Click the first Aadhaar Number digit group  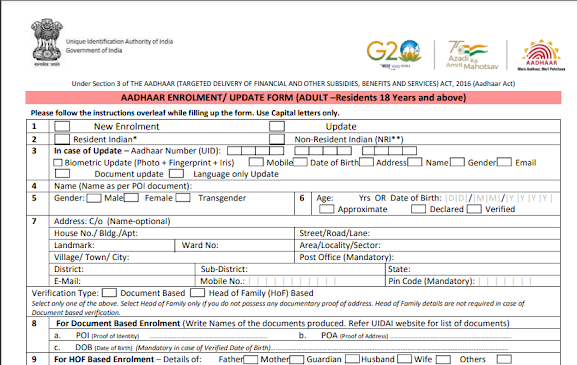pos(255,150)
